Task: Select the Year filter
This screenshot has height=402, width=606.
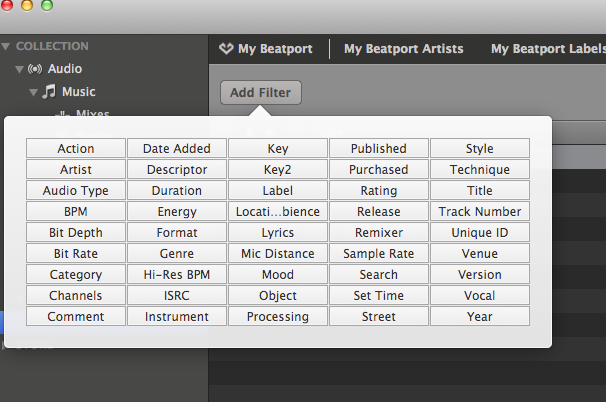Action: click(x=480, y=317)
